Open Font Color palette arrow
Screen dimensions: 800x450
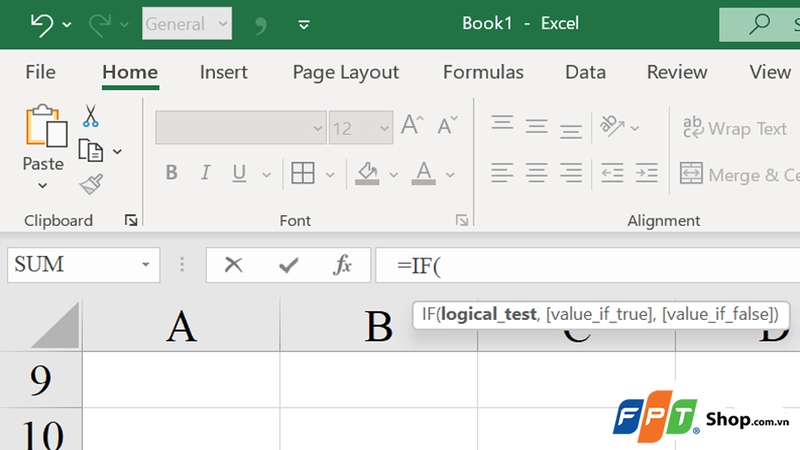[450, 175]
